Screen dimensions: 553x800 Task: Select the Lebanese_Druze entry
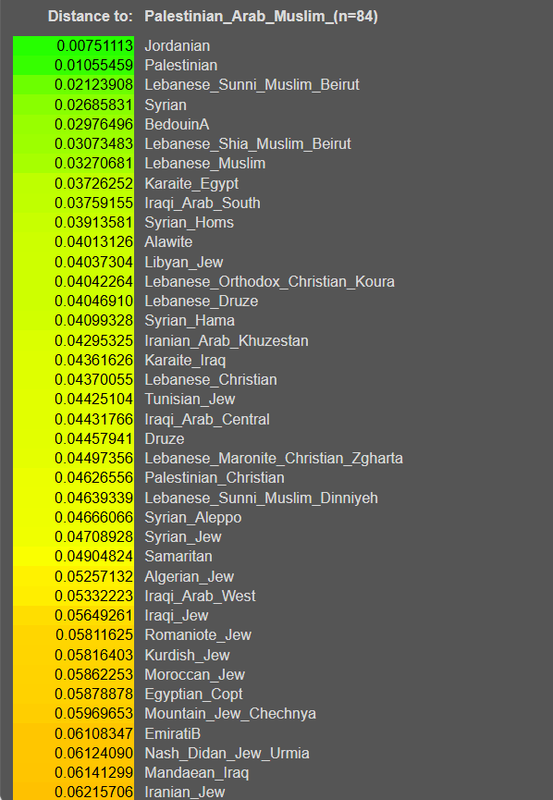point(201,301)
